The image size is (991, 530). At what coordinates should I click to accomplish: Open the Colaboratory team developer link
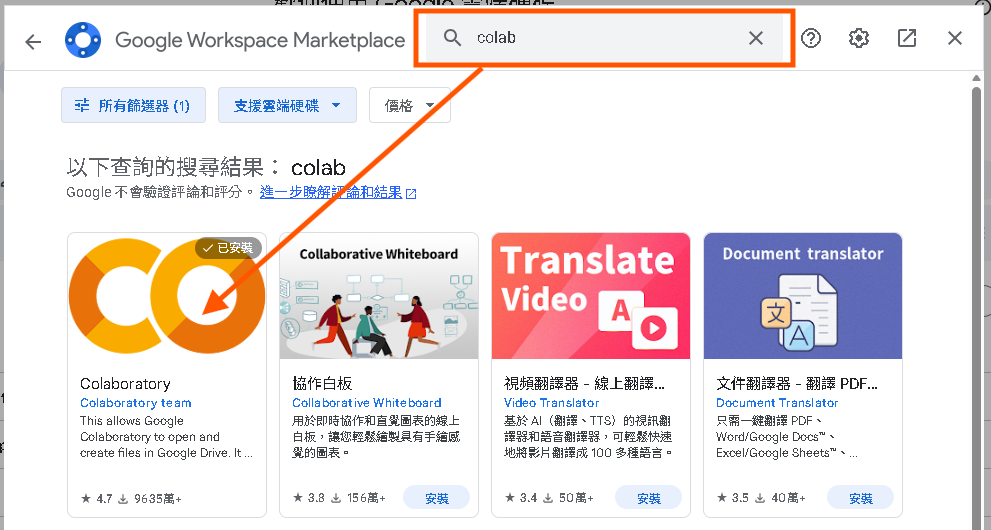click(x=135, y=402)
